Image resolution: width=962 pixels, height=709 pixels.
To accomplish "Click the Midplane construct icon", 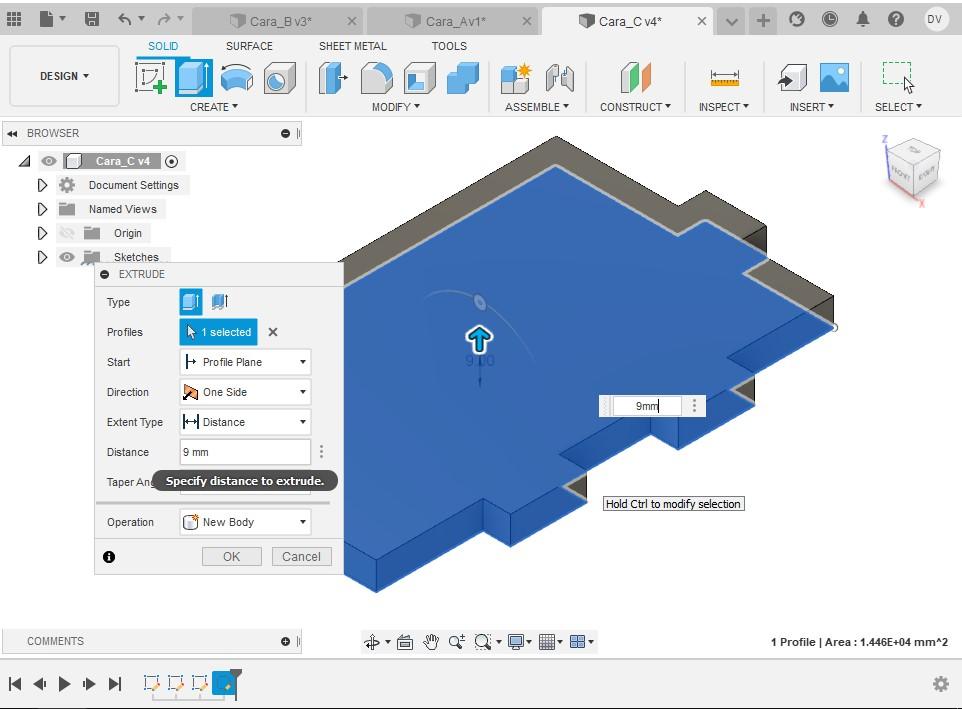I will coord(635,78).
